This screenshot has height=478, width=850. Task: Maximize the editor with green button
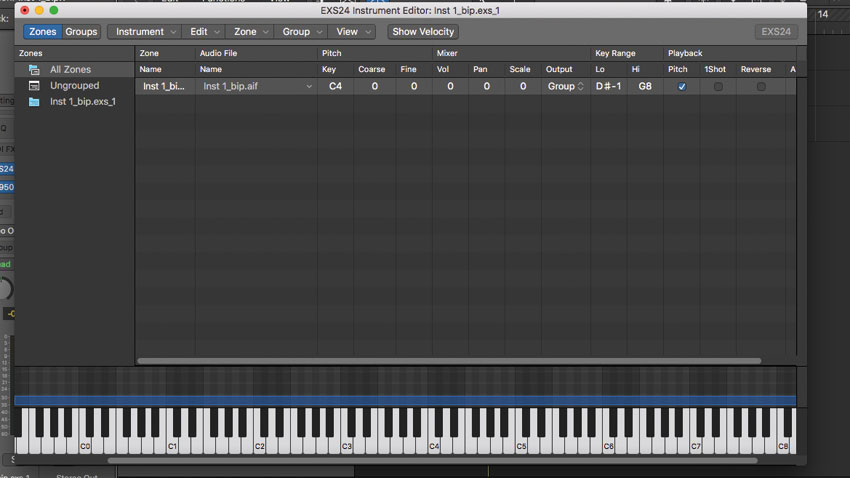coord(54,10)
